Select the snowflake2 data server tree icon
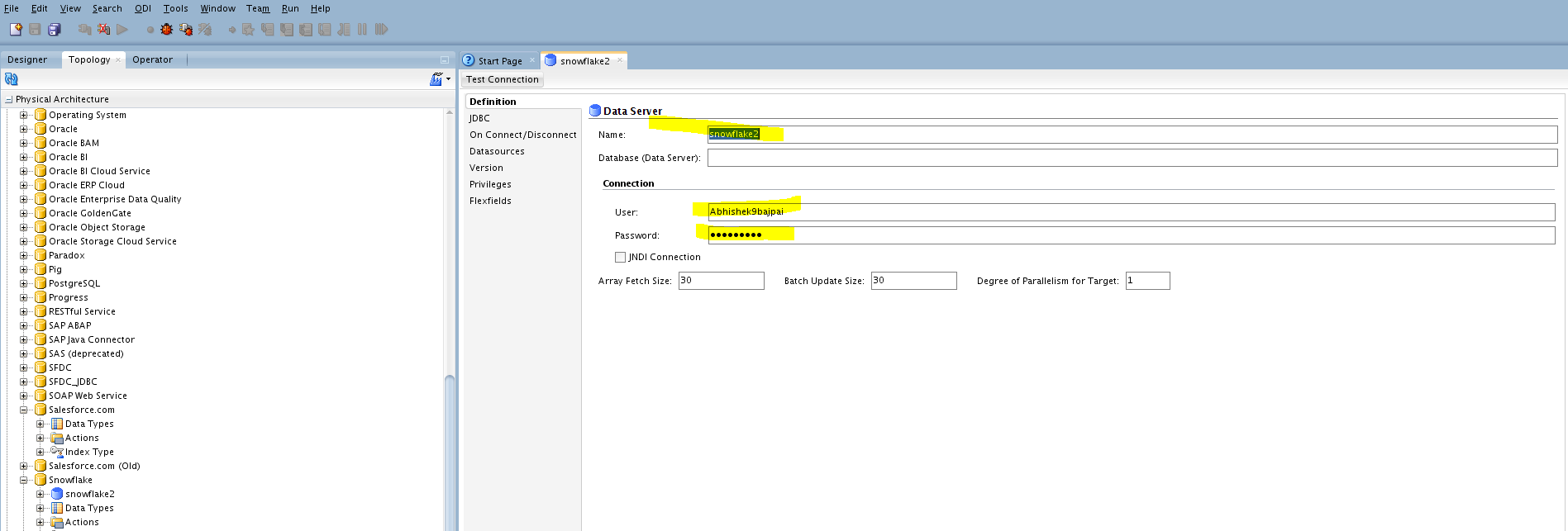This screenshot has width=1568, height=531. (x=57, y=494)
